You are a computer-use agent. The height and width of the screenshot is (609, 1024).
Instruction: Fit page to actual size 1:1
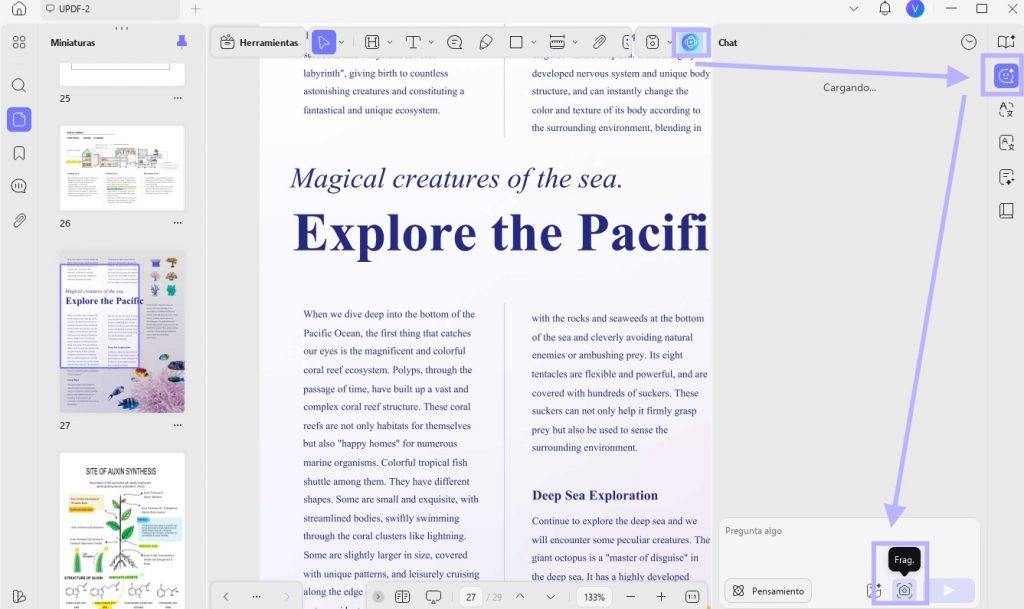[x=692, y=597]
